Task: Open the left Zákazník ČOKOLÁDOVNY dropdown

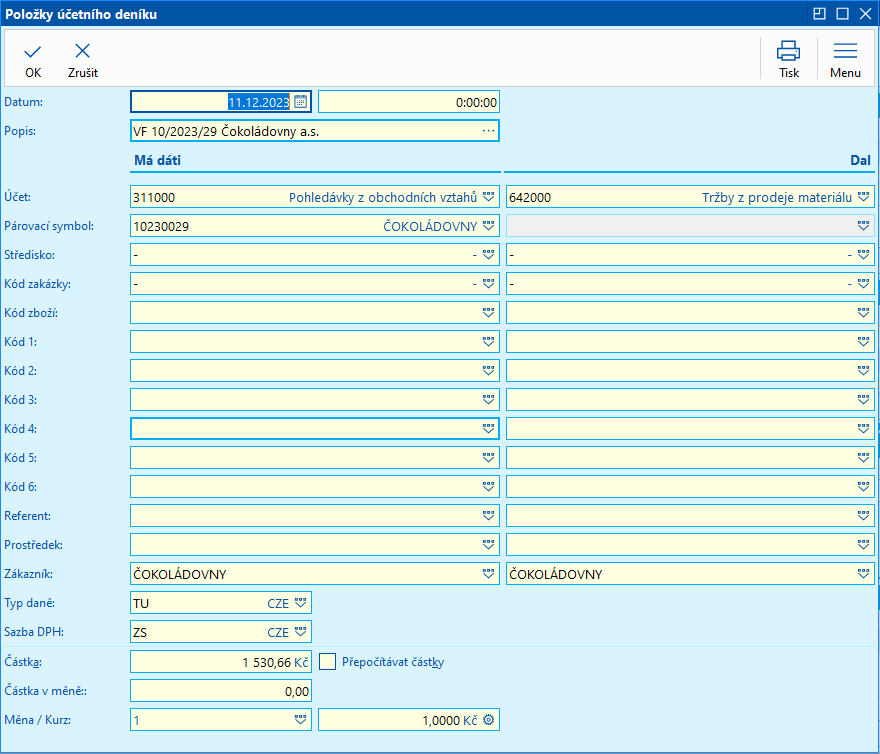Action: click(488, 574)
